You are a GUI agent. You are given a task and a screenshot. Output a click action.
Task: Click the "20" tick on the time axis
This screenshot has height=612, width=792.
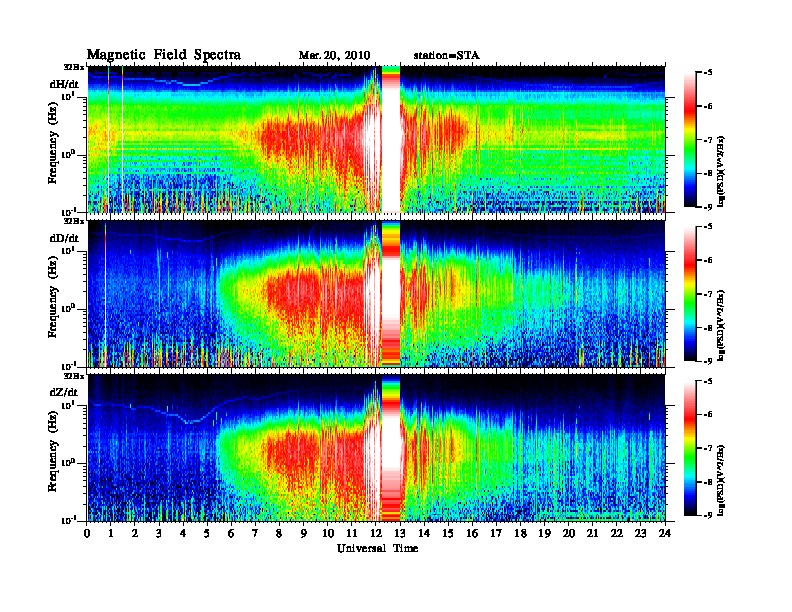pyautogui.click(x=569, y=533)
